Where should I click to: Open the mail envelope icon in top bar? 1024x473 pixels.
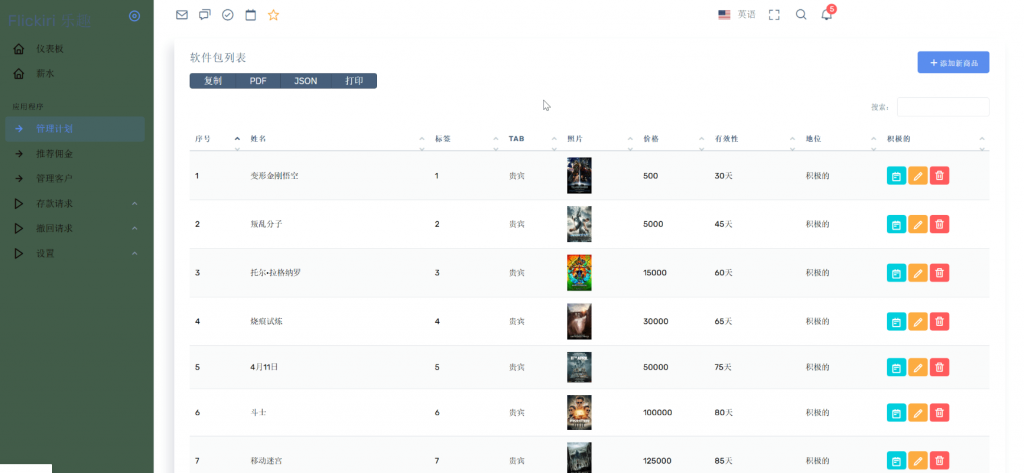pos(182,15)
